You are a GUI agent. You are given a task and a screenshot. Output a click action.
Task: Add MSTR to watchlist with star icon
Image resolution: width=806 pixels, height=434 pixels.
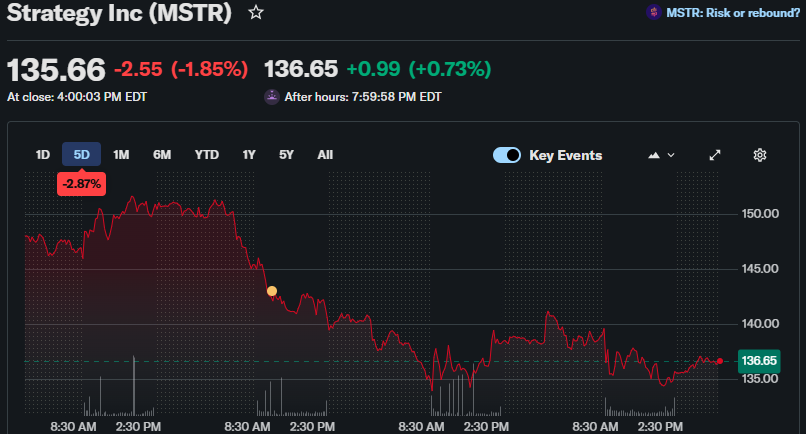tap(255, 12)
